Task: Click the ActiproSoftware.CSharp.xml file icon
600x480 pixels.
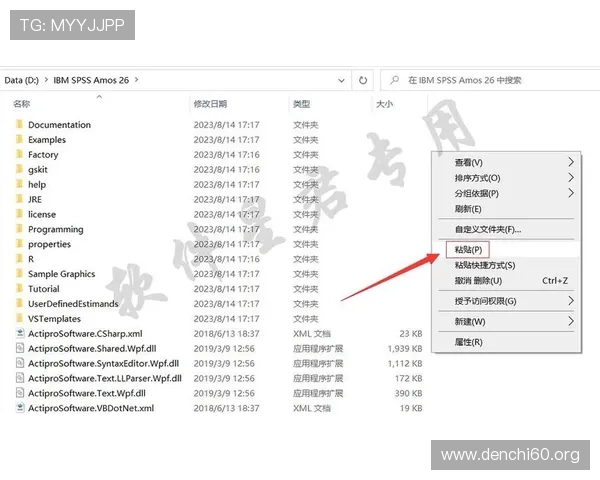Action: click(x=20, y=333)
